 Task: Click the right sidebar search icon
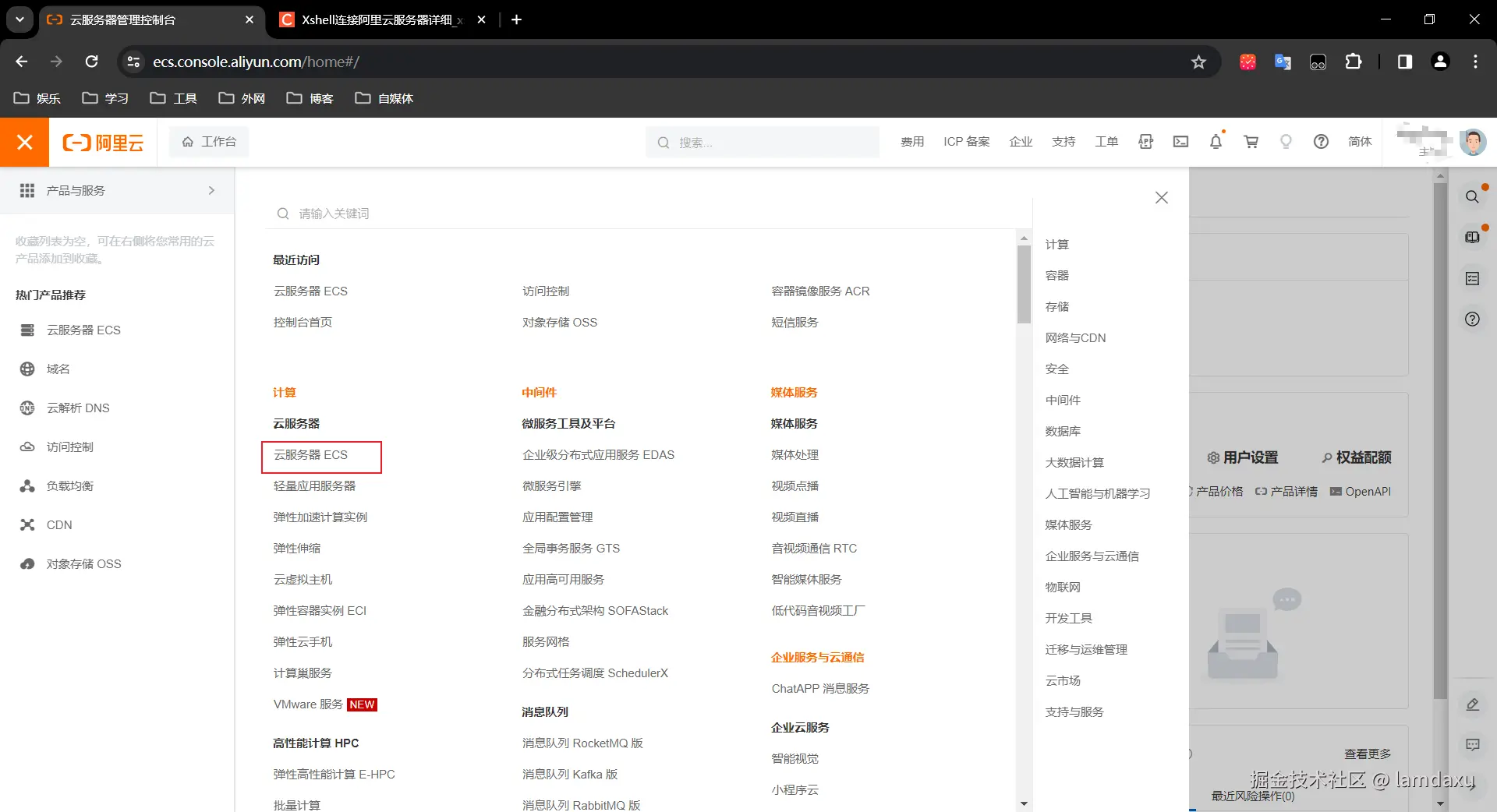[1472, 197]
